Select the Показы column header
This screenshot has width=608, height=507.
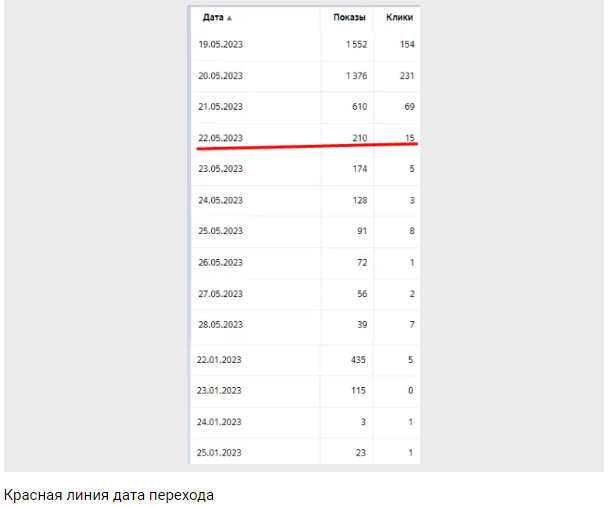point(349,17)
